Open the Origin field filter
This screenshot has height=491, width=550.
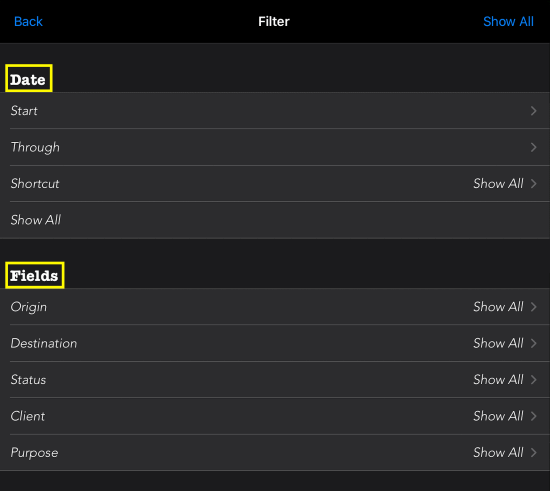(x=275, y=307)
